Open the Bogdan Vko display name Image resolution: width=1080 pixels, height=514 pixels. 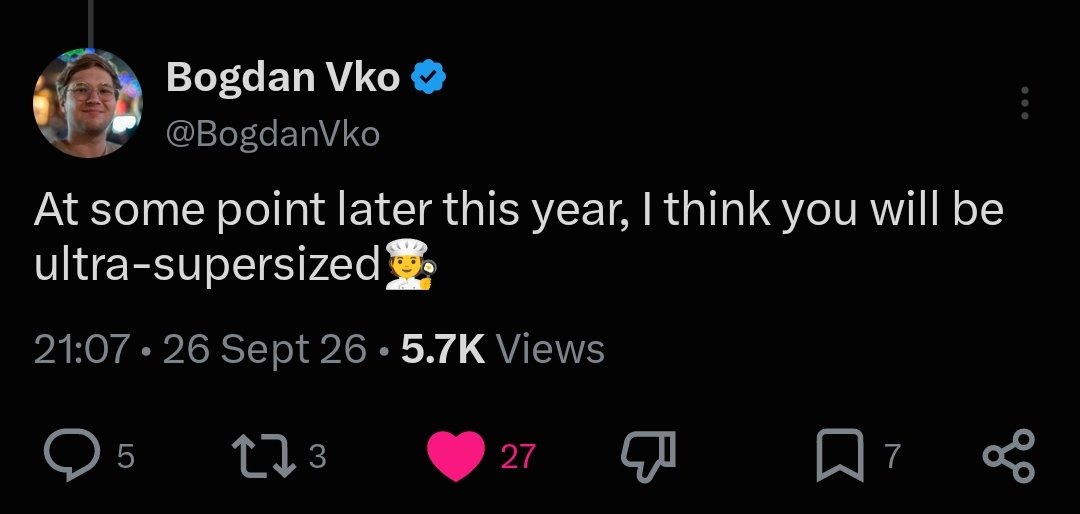click(x=283, y=76)
